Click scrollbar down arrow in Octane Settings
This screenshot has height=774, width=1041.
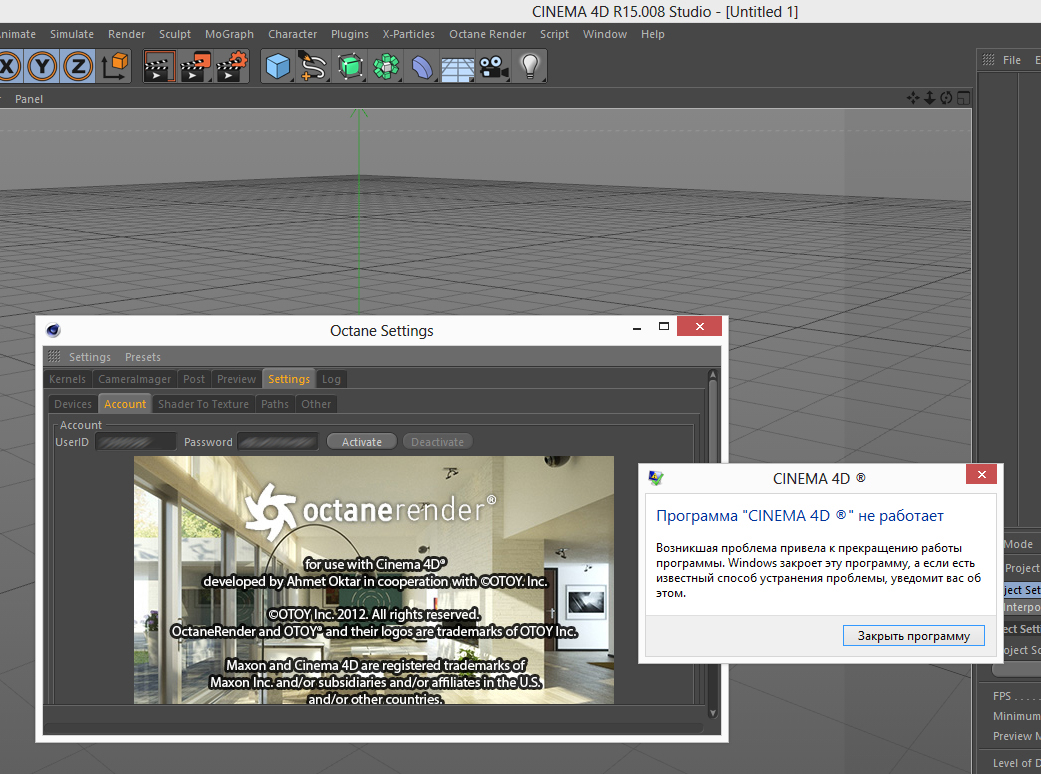[x=712, y=713]
